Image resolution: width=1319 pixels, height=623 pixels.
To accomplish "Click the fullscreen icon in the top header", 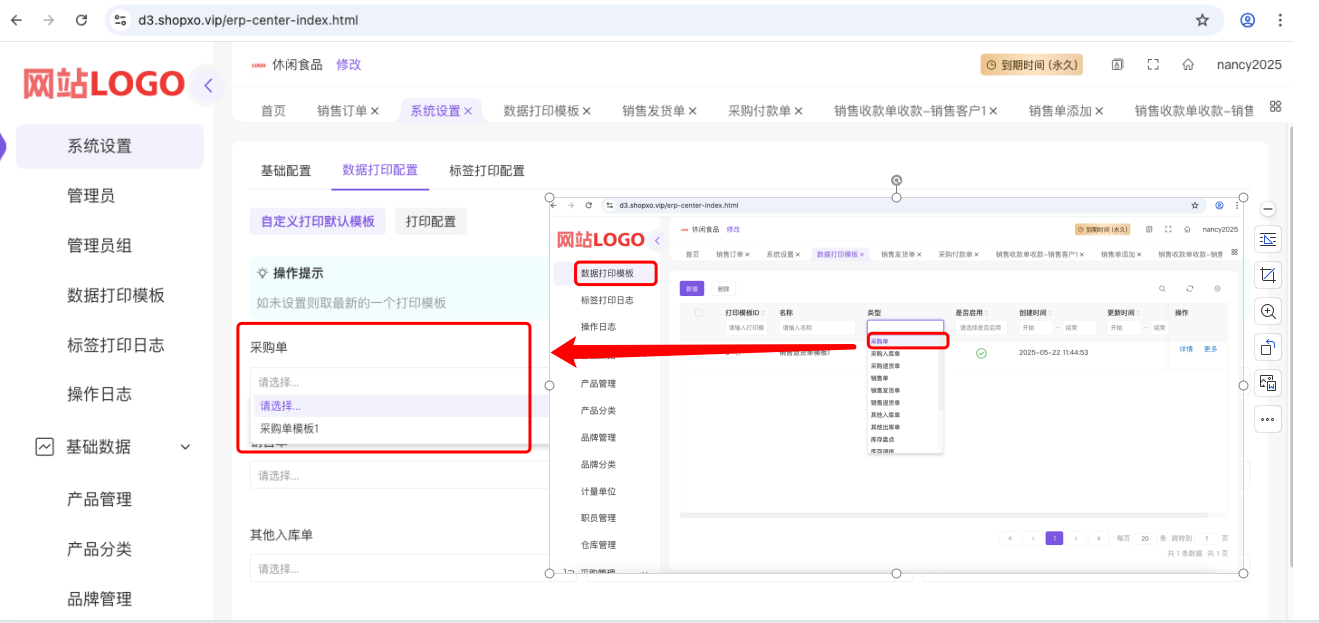I will [x=1153, y=64].
